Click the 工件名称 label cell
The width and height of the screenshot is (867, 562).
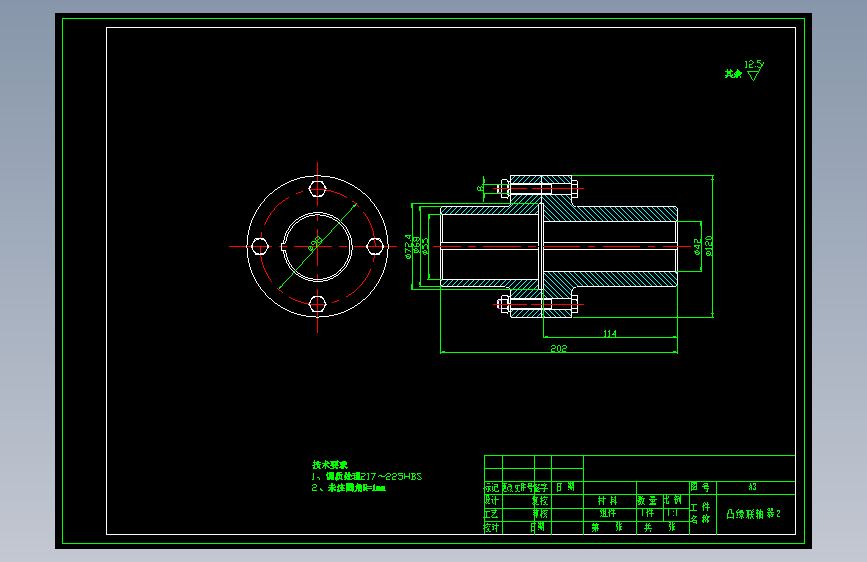coord(703,514)
